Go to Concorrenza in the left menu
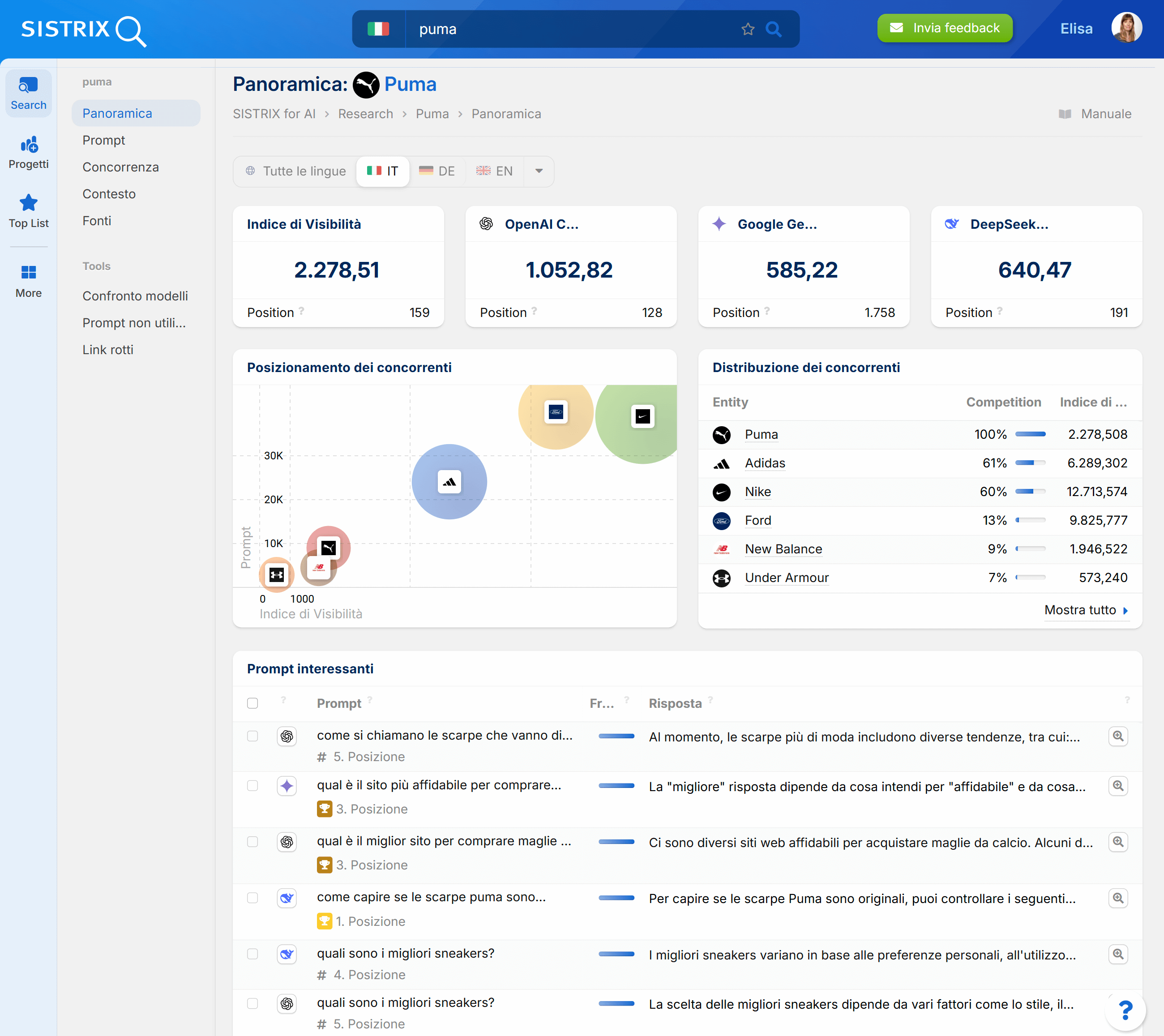 pos(120,167)
